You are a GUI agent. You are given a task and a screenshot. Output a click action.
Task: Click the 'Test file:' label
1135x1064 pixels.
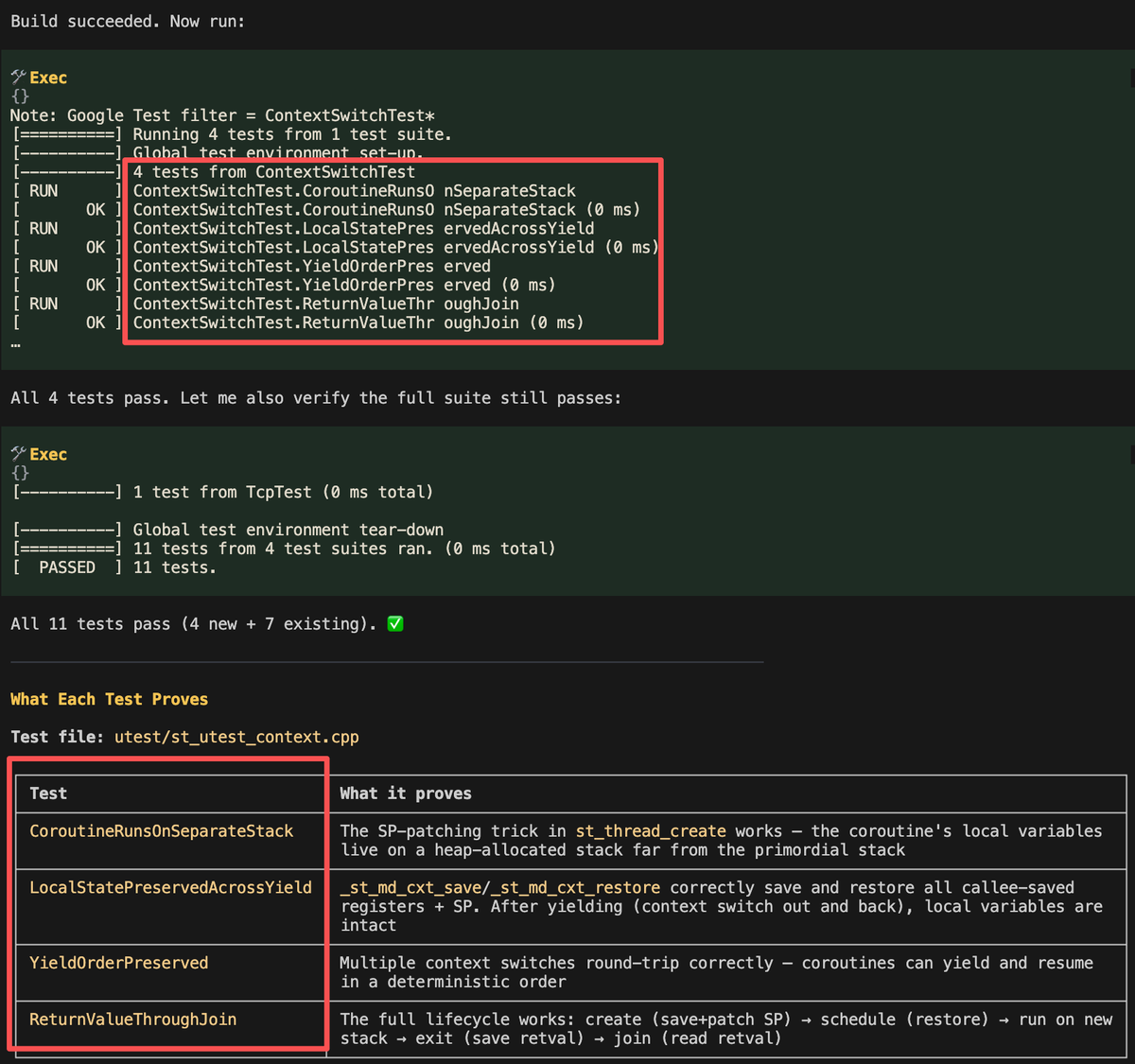[58, 737]
